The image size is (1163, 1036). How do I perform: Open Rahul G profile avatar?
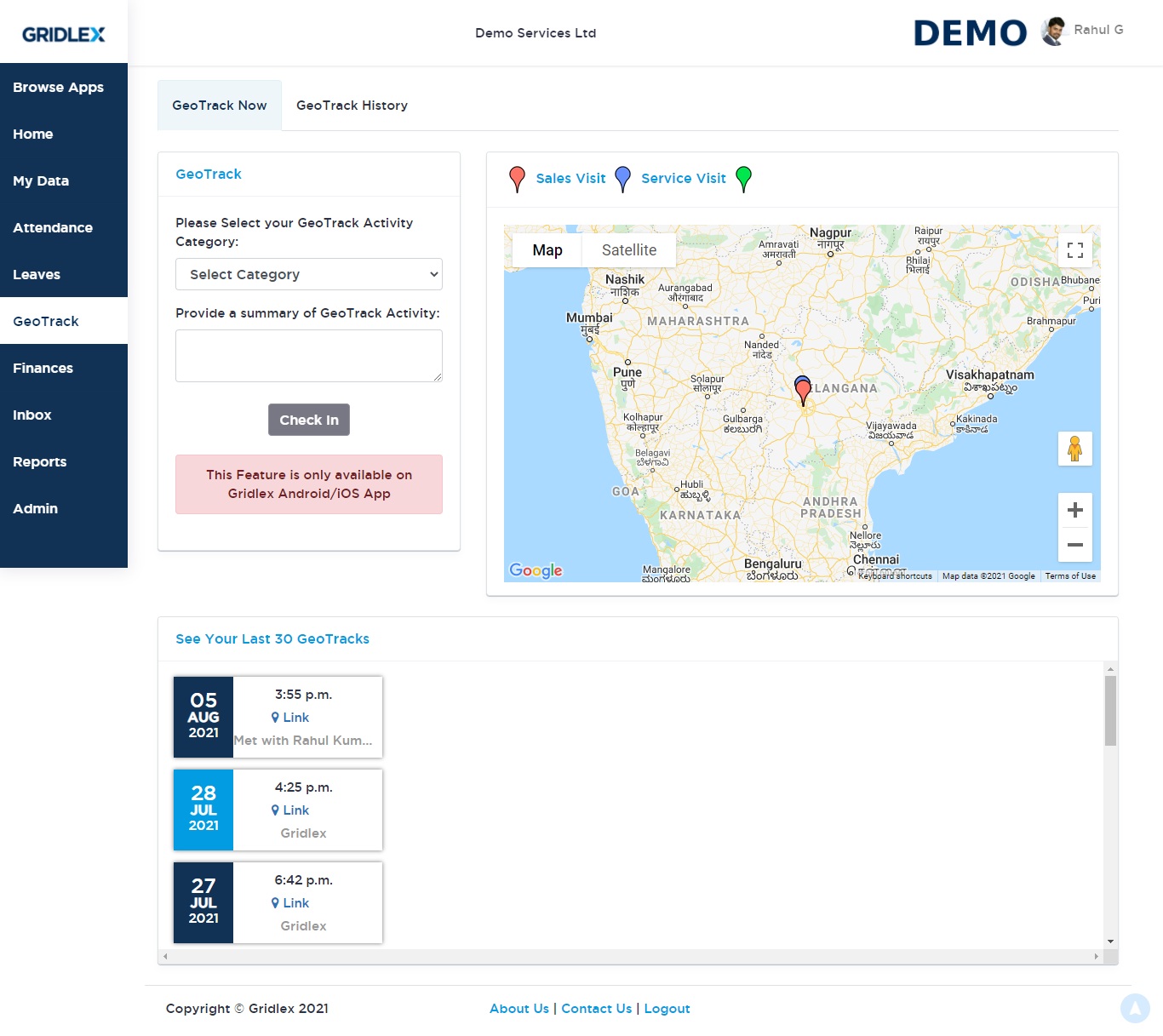tap(1054, 31)
